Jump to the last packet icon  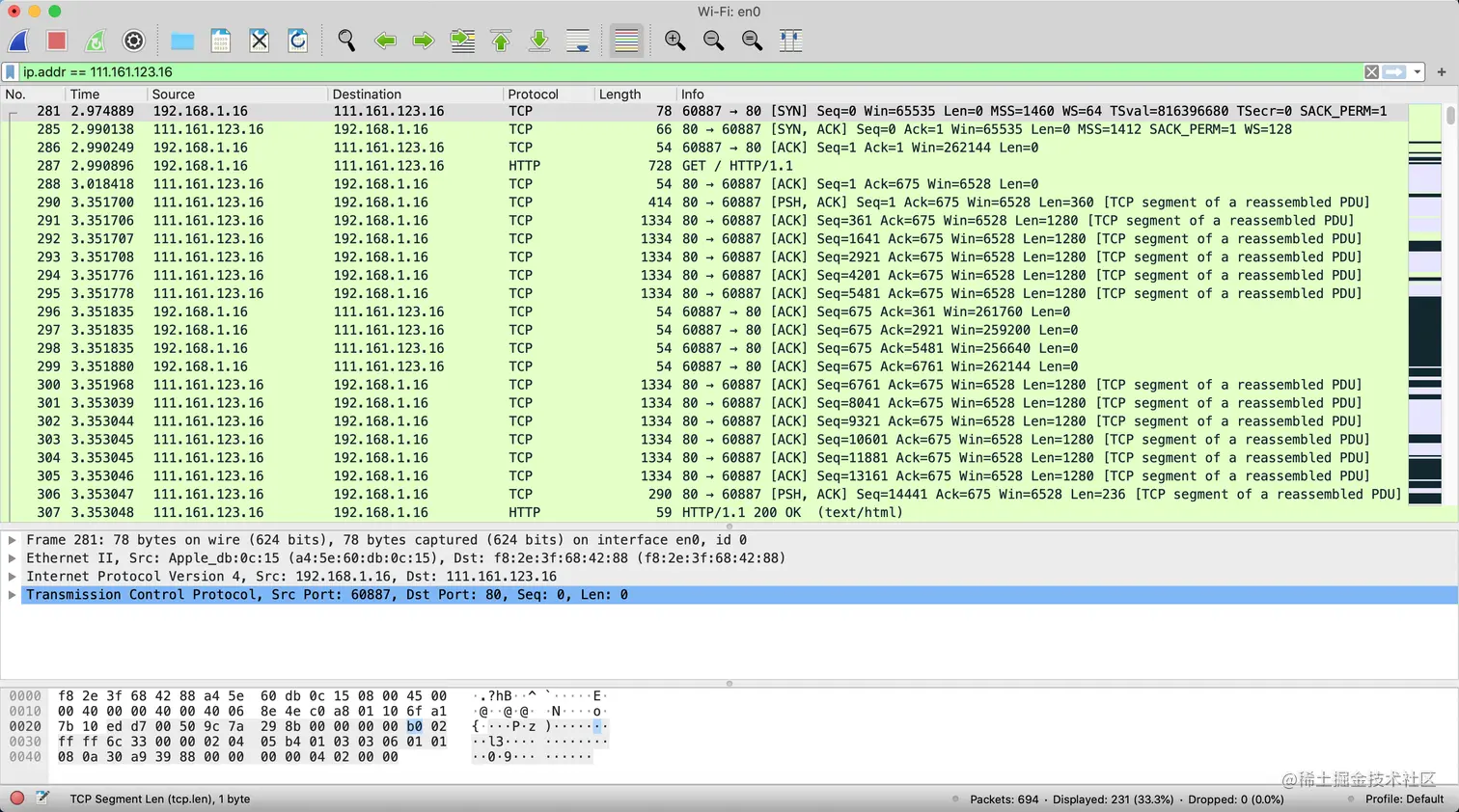[539, 41]
